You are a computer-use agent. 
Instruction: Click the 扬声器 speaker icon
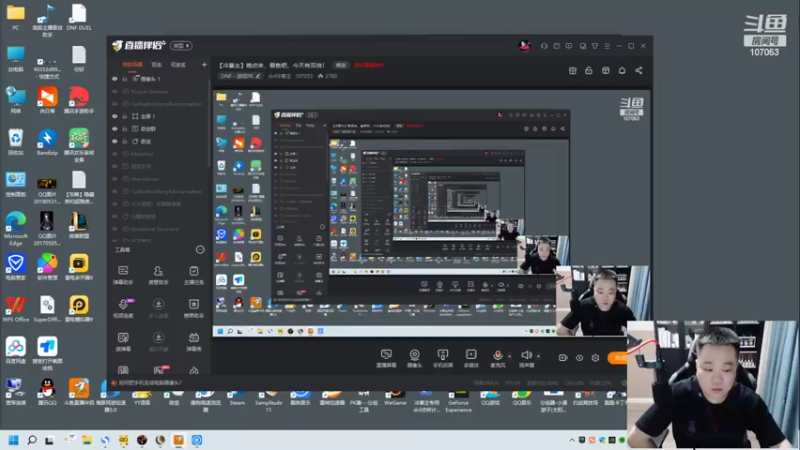tap(526, 358)
